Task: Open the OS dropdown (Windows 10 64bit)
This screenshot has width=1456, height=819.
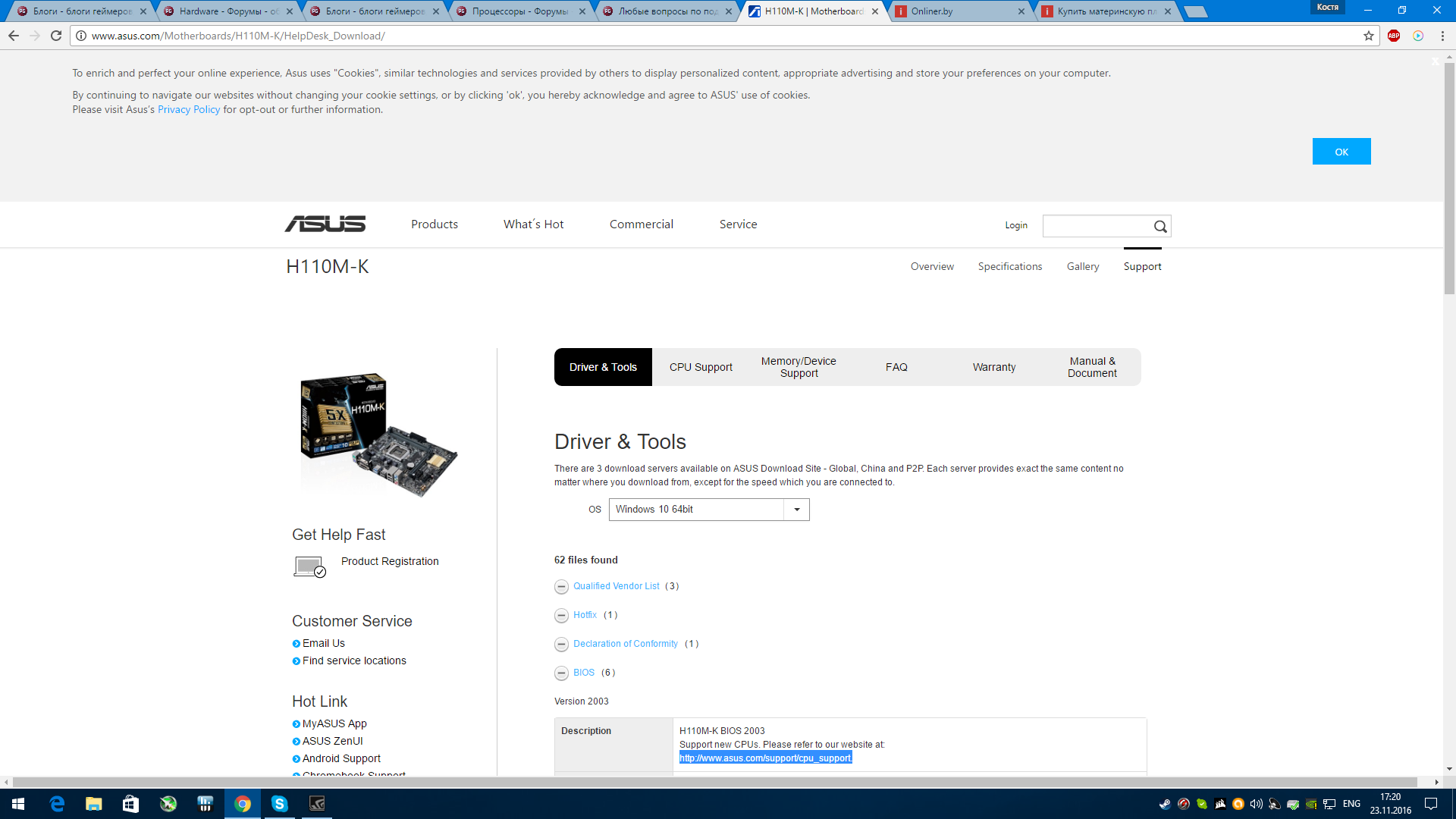Action: pyautogui.click(x=709, y=510)
